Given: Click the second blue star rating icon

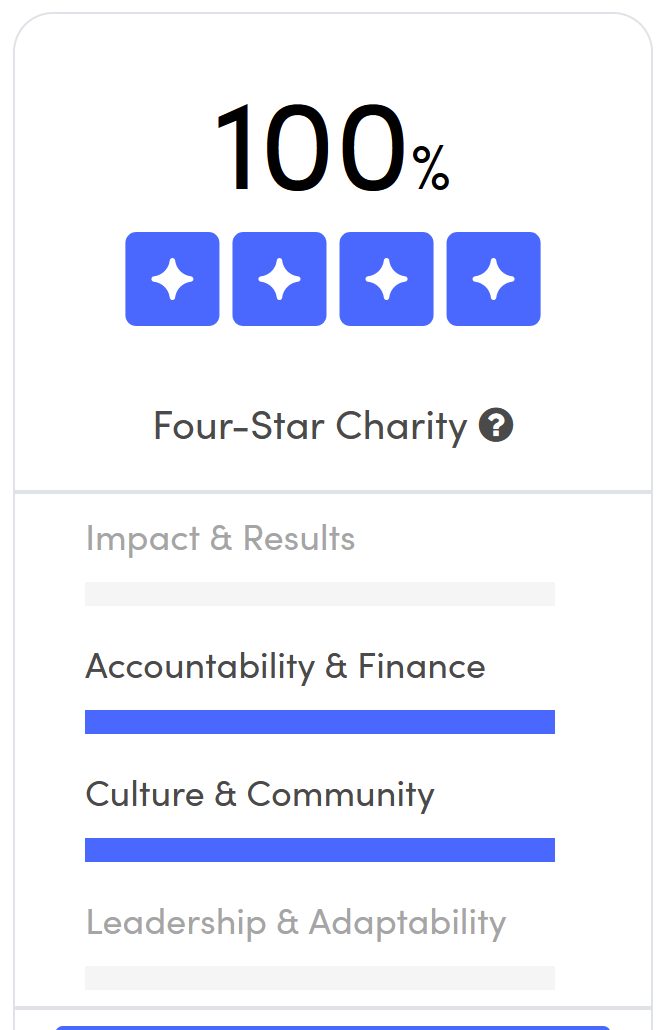Looking at the screenshot, I should pyautogui.click(x=279, y=279).
